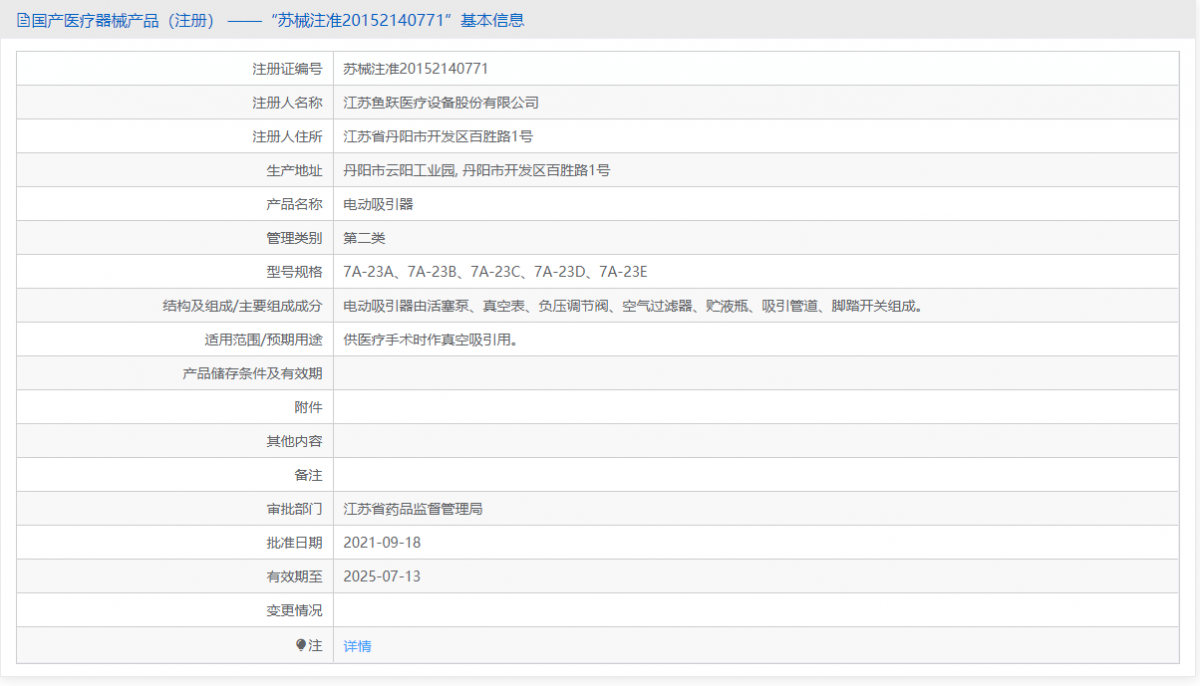
Task: Click the 注册人住所 label
Action: coord(287,137)
